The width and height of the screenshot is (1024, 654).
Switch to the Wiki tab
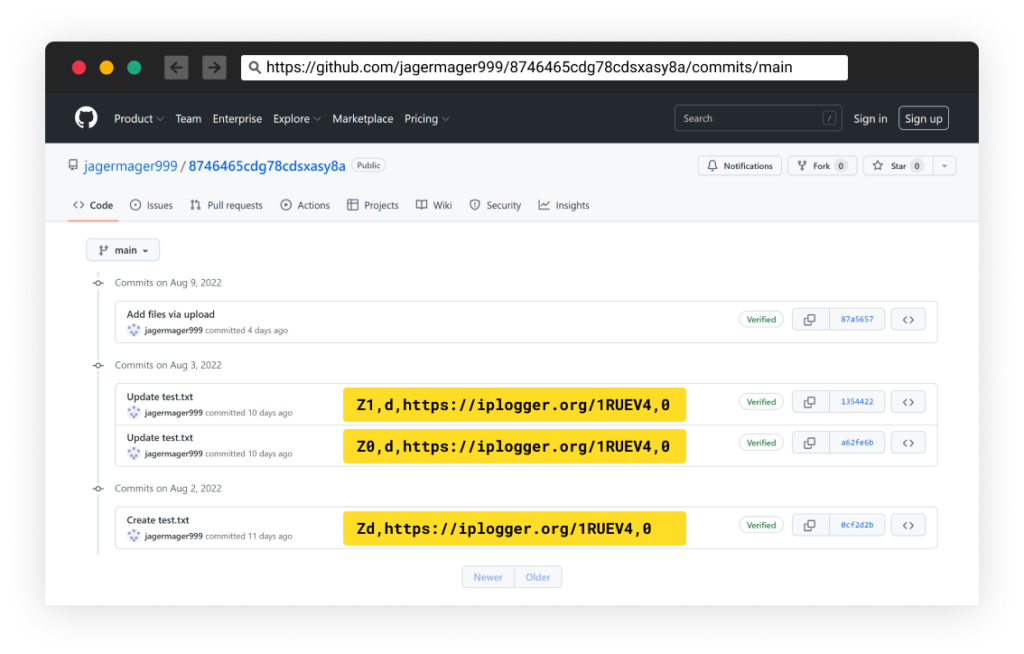coord(434,205)
